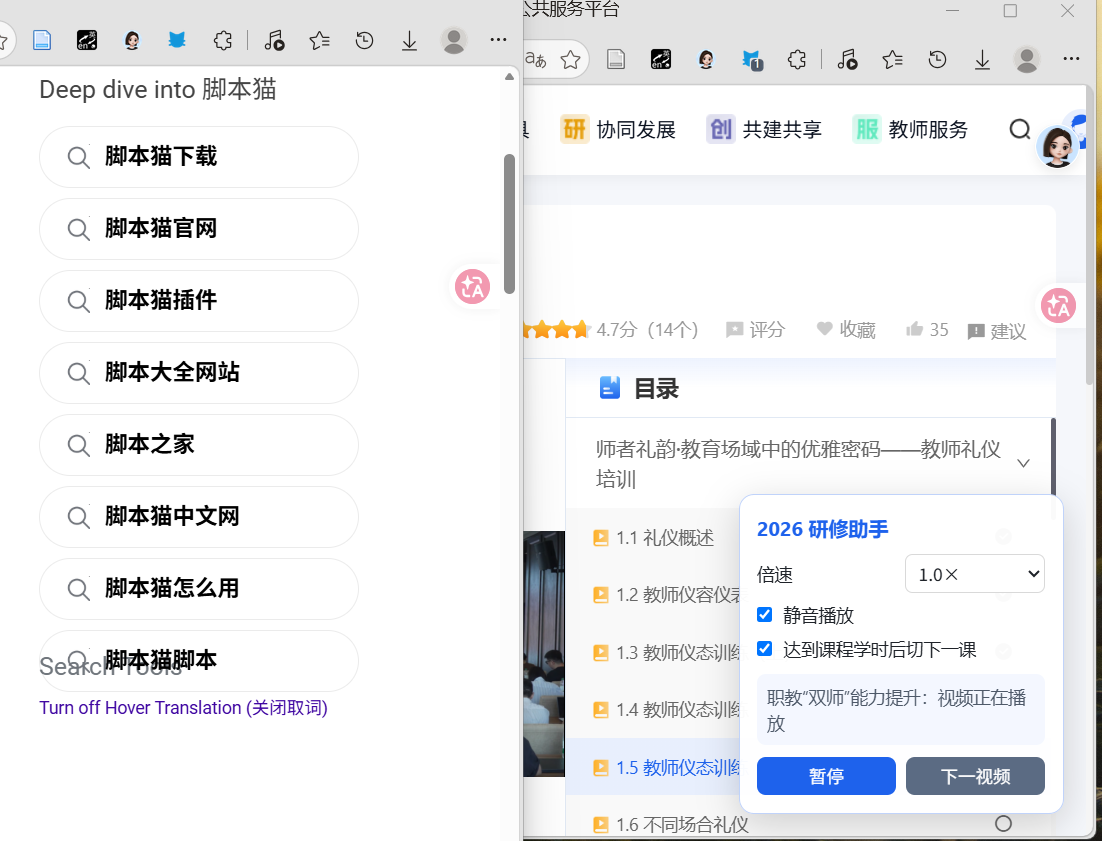Viewport: 1102px width, 841px height.
Task: Click media music control in right toolbar
Action: point(848,60)
